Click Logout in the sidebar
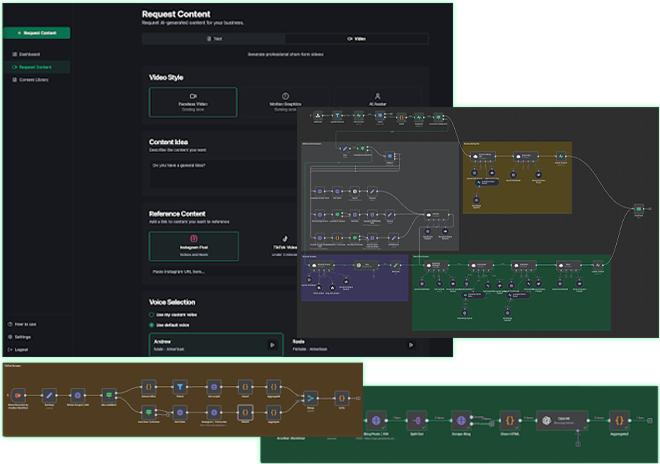The image size is (660, 464). coord(18,349)
